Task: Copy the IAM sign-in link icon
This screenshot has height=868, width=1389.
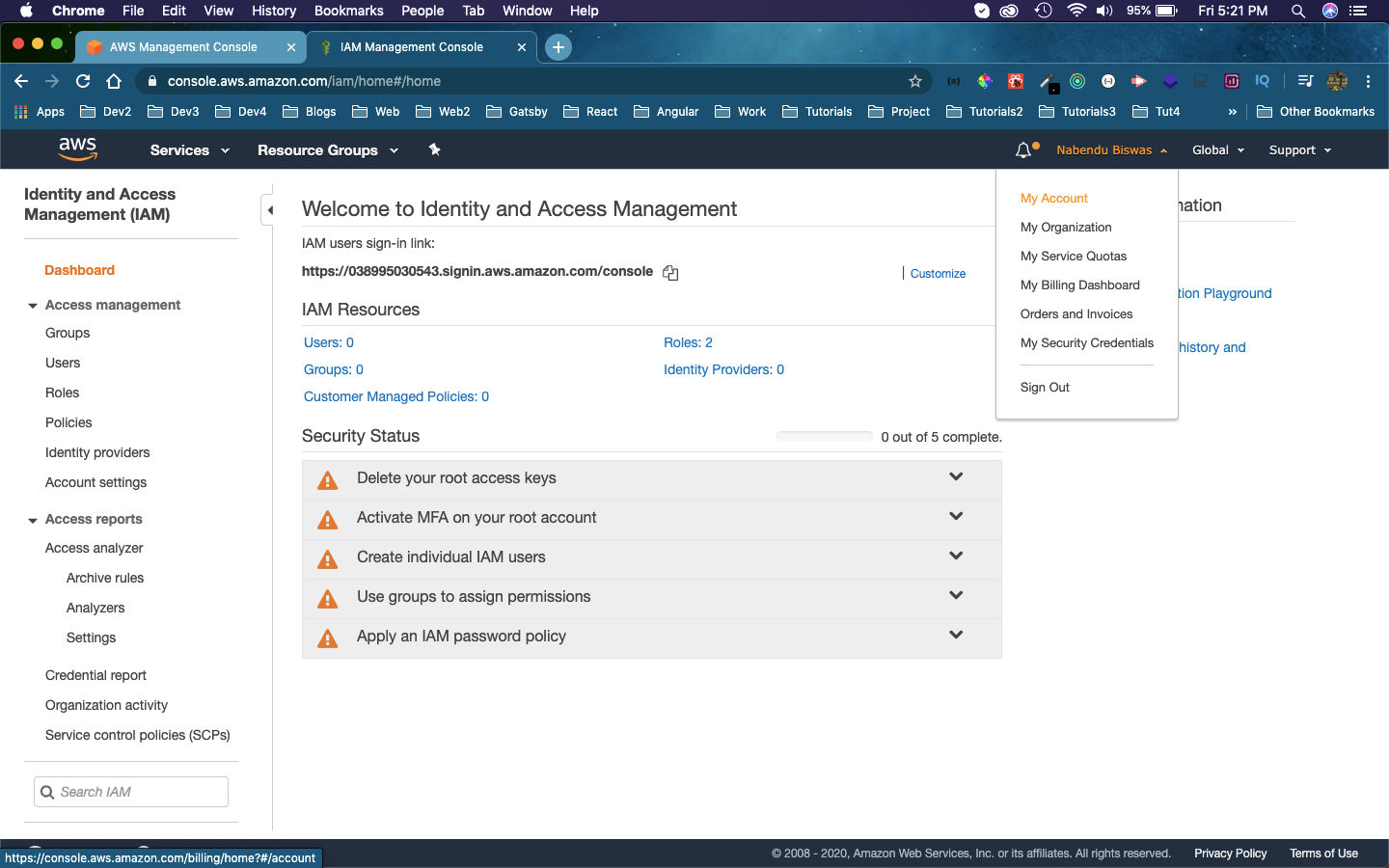Action: click(x=670, y=273)
